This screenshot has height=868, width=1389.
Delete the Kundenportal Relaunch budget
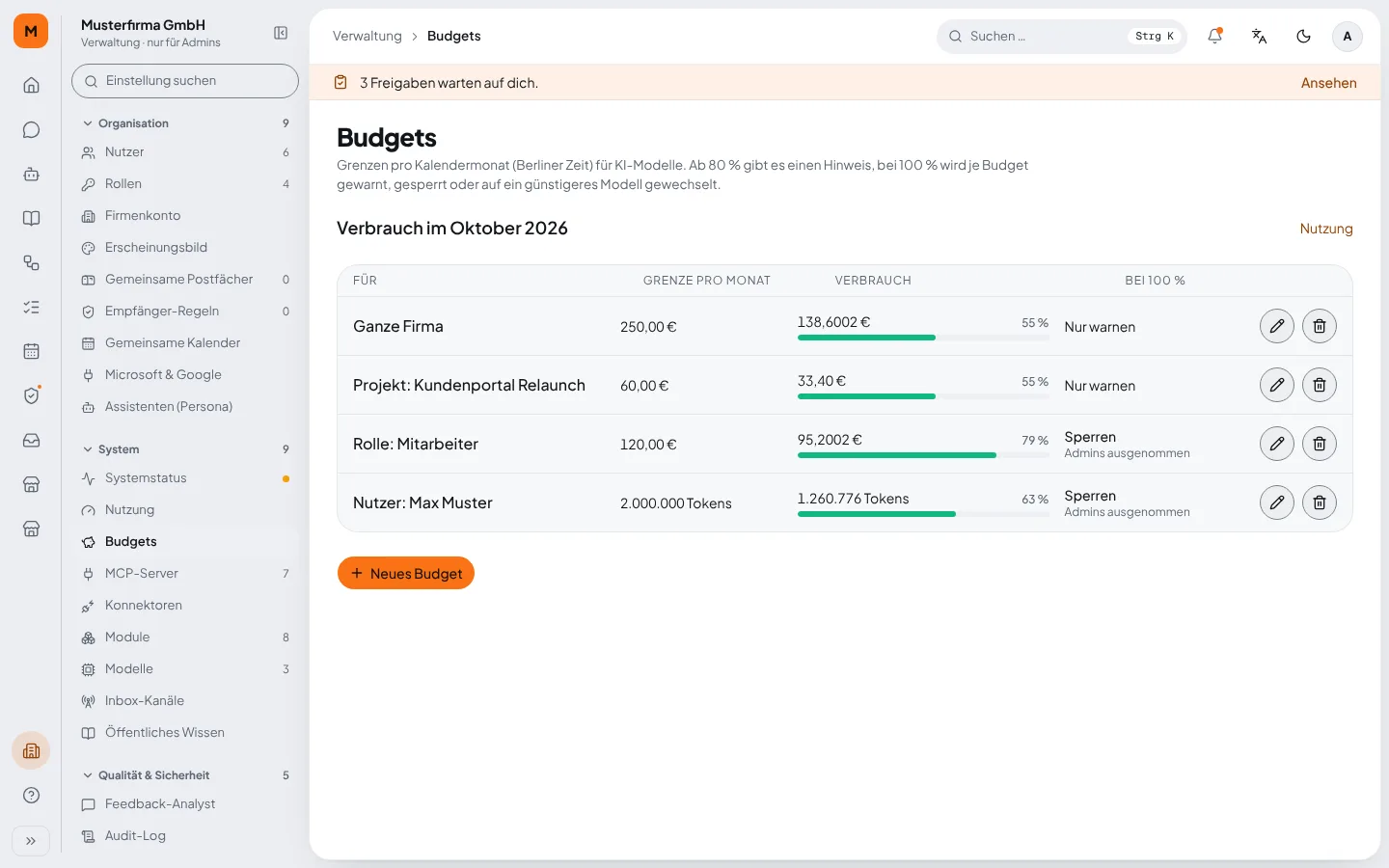coord(1320,385)
